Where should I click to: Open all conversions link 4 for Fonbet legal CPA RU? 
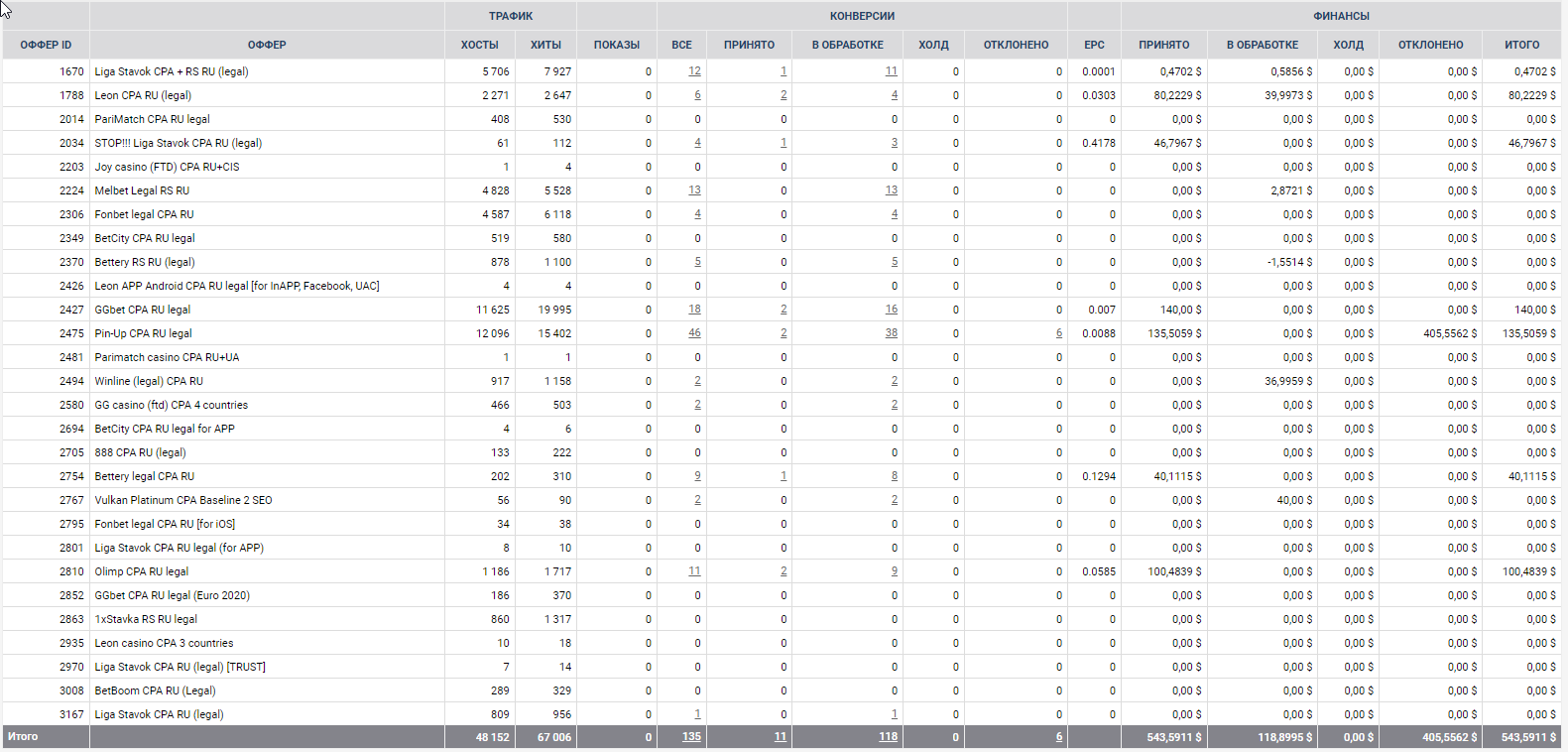[x=697, y=214]
